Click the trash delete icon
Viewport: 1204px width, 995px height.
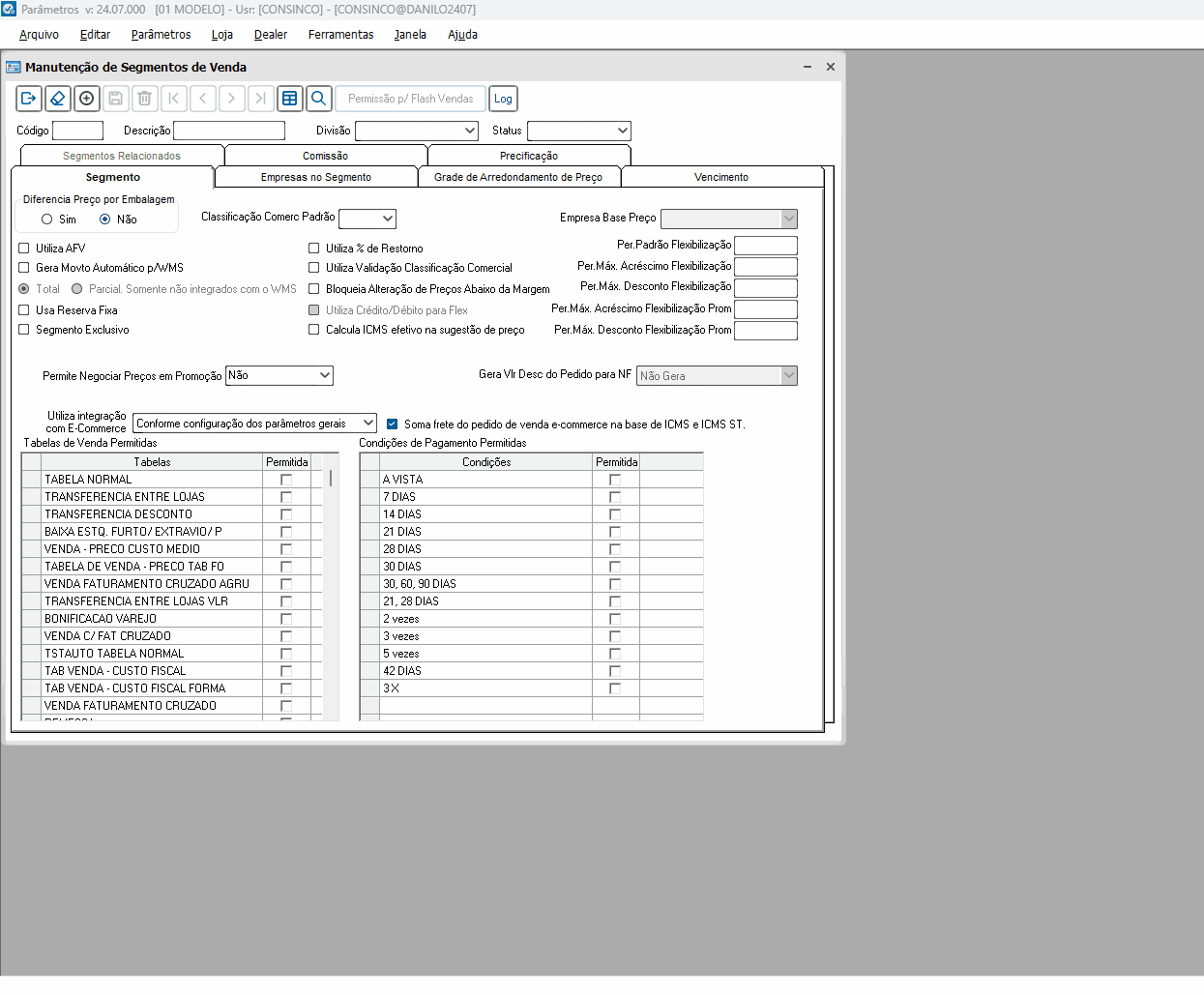(145, 99)
